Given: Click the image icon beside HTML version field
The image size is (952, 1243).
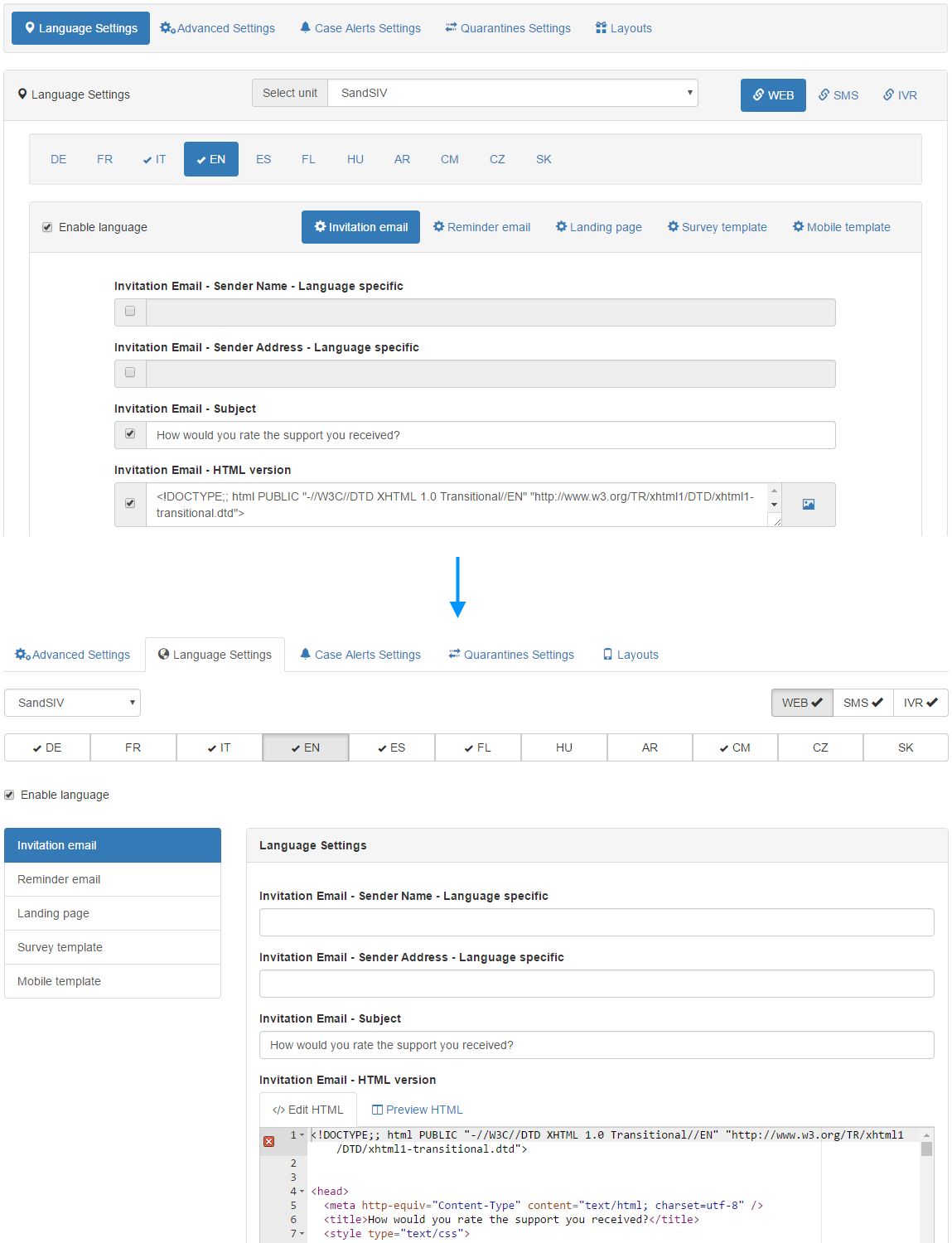Looking at the screenshot, I should (x=809, y=505).
